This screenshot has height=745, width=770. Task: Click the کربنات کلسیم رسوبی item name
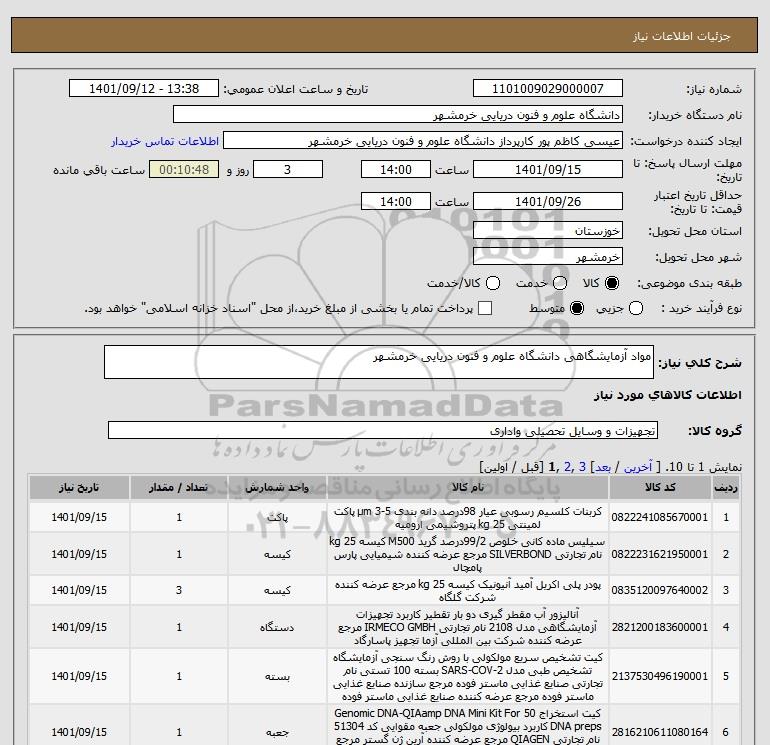click(x=468, y=518)
